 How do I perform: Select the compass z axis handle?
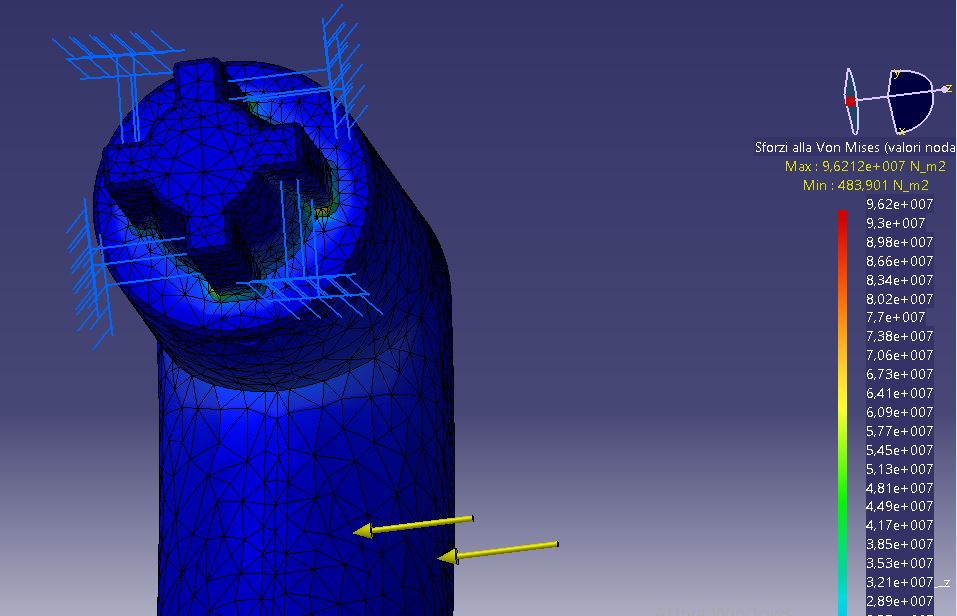945,89
